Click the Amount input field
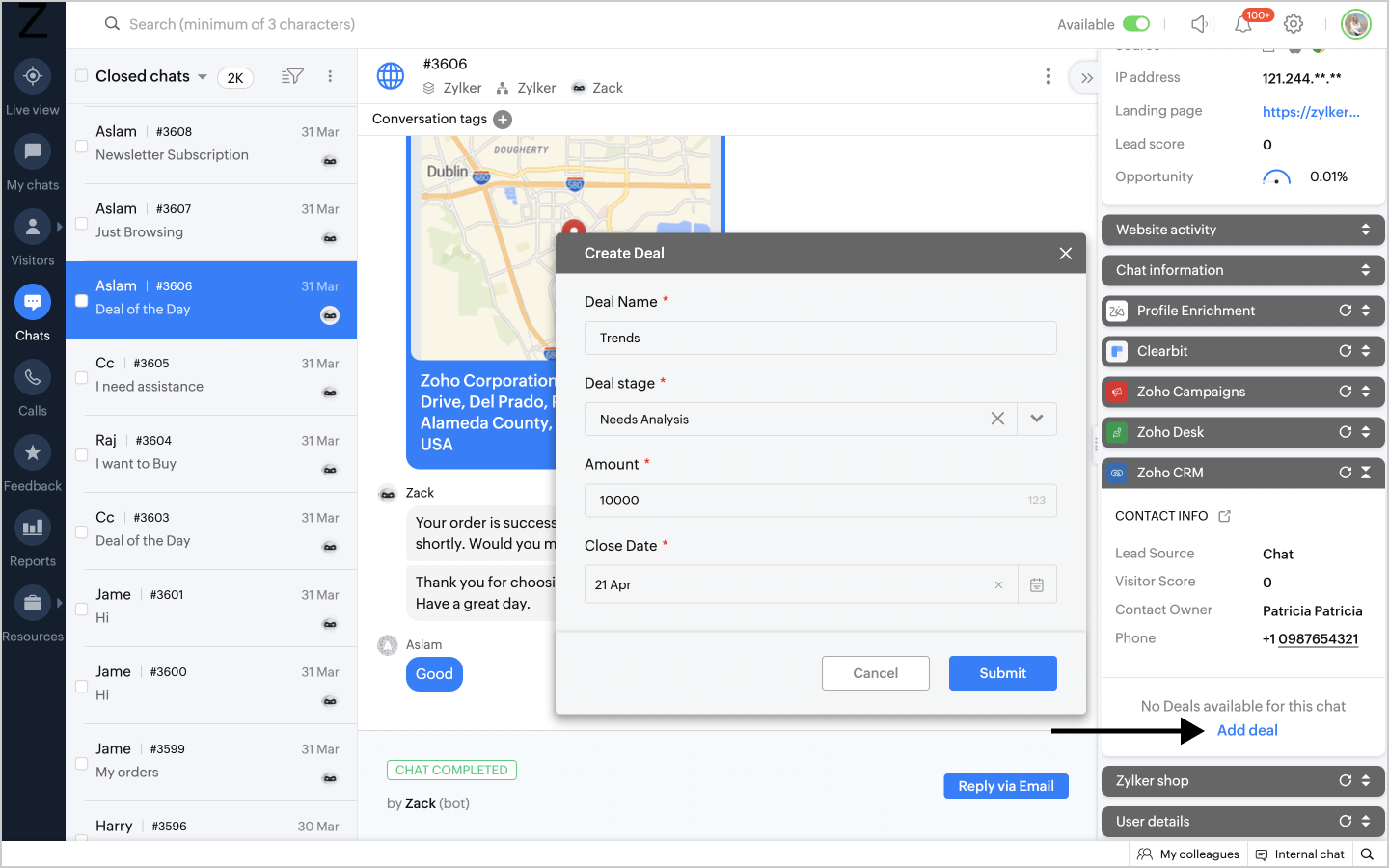Screen dimensions: 1389x868 [821, 500]
